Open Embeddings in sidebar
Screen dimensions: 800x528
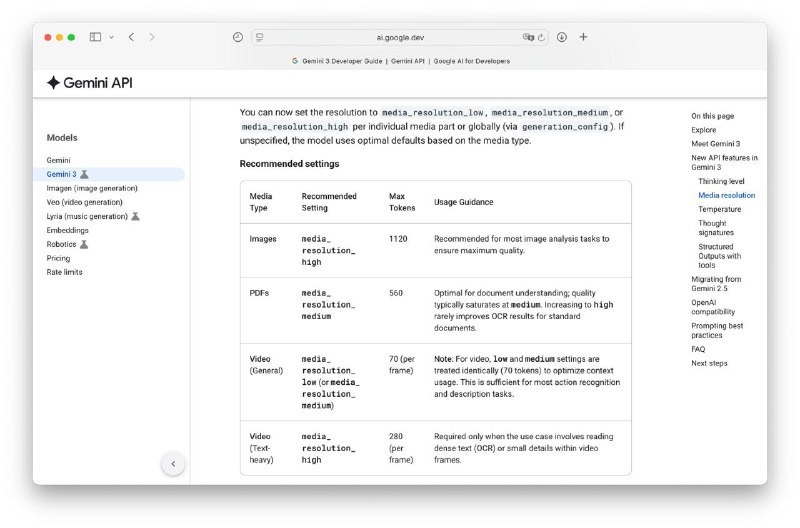point(67,230)
